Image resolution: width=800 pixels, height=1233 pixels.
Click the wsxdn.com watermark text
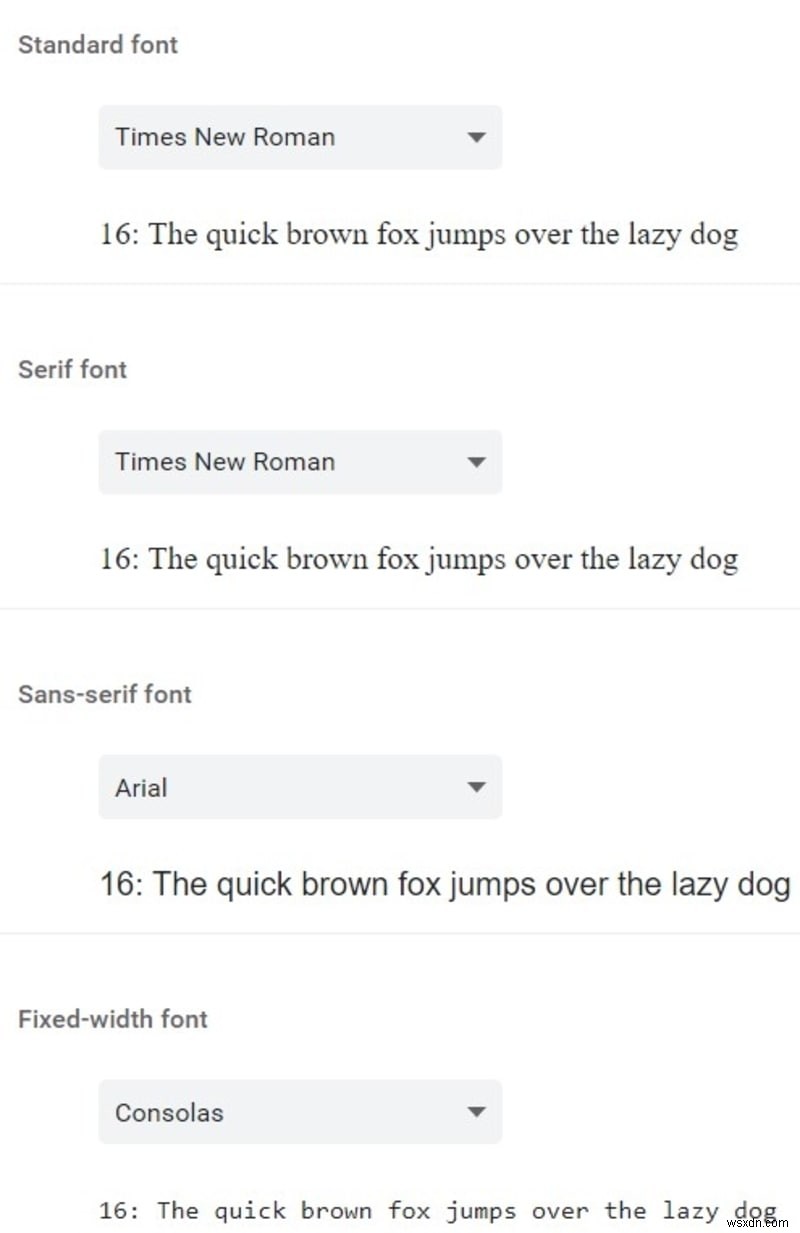coord(765,1222)
